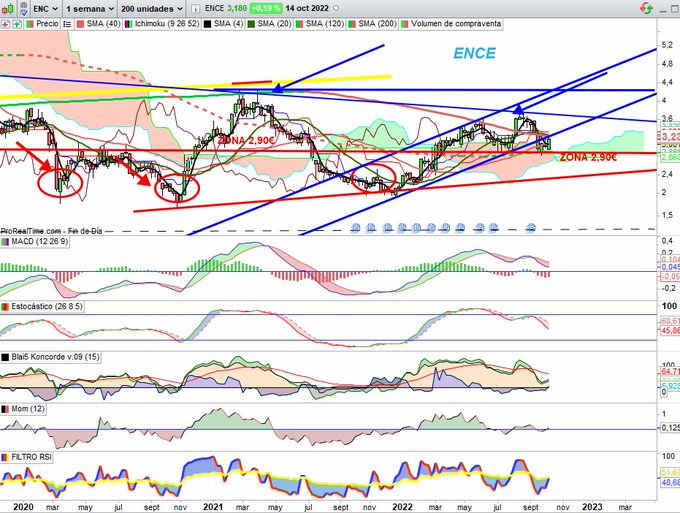The width and height of the screenshot is (680, 513).
Task: Click the first event marker on the price chart
Action: (x=356, y=227)
